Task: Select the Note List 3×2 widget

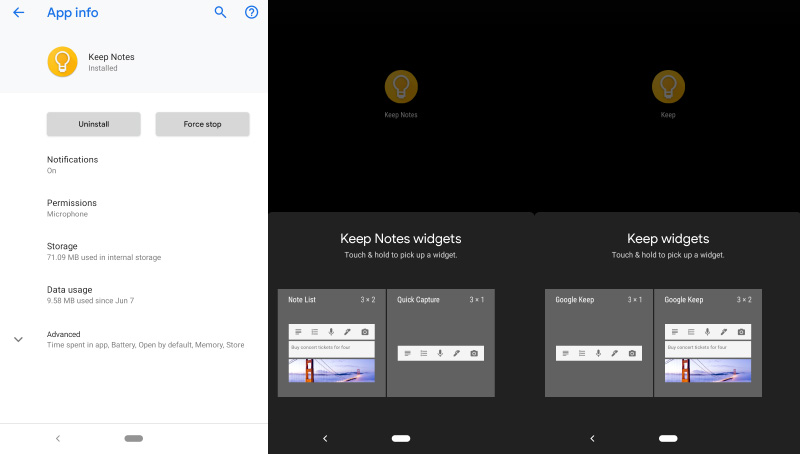Action: point(332,343)
